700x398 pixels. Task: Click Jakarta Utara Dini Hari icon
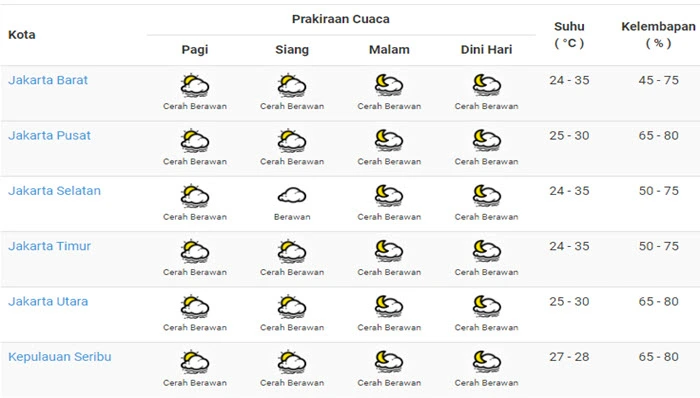click(487, 307)
